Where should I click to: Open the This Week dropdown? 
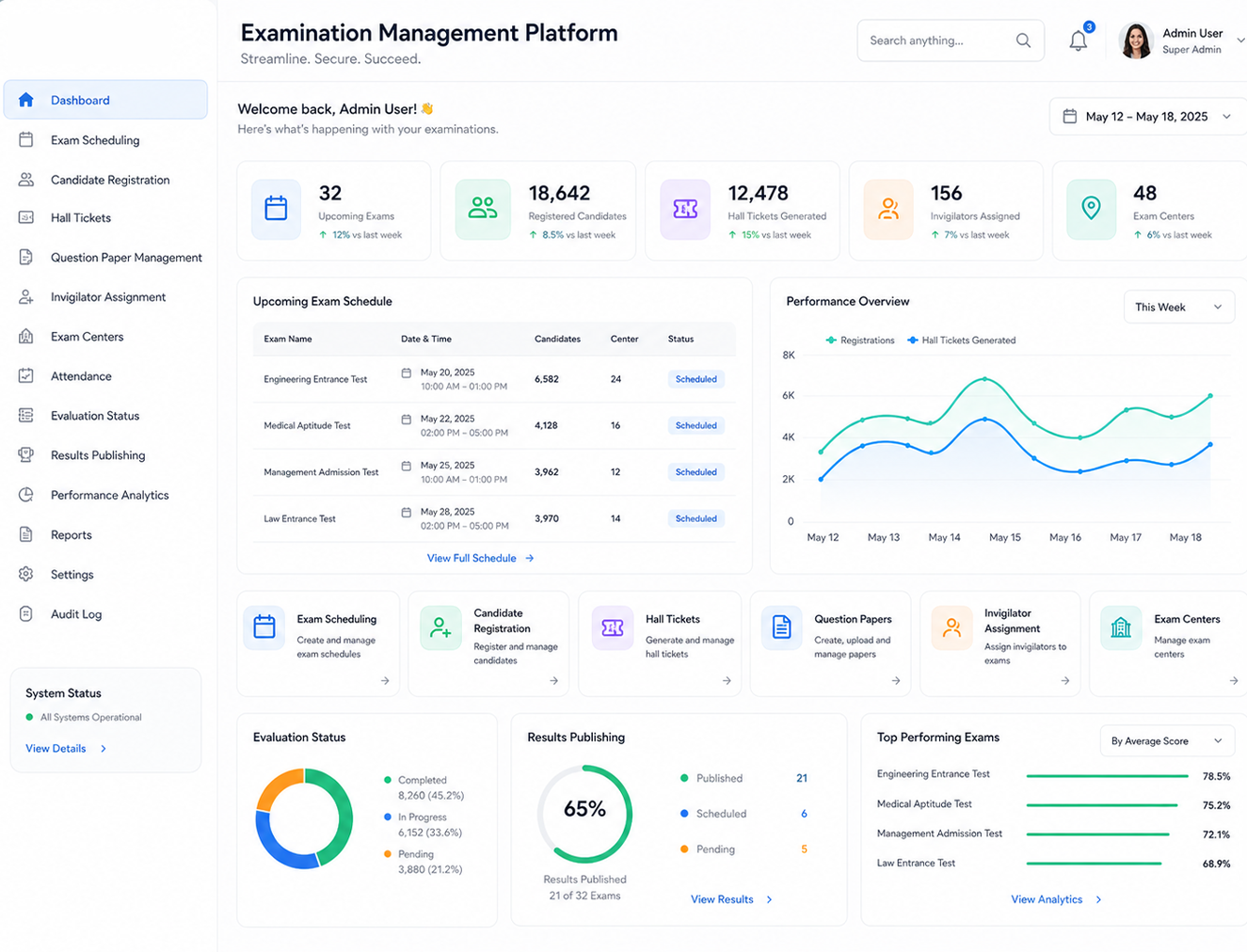point(1178,308)
